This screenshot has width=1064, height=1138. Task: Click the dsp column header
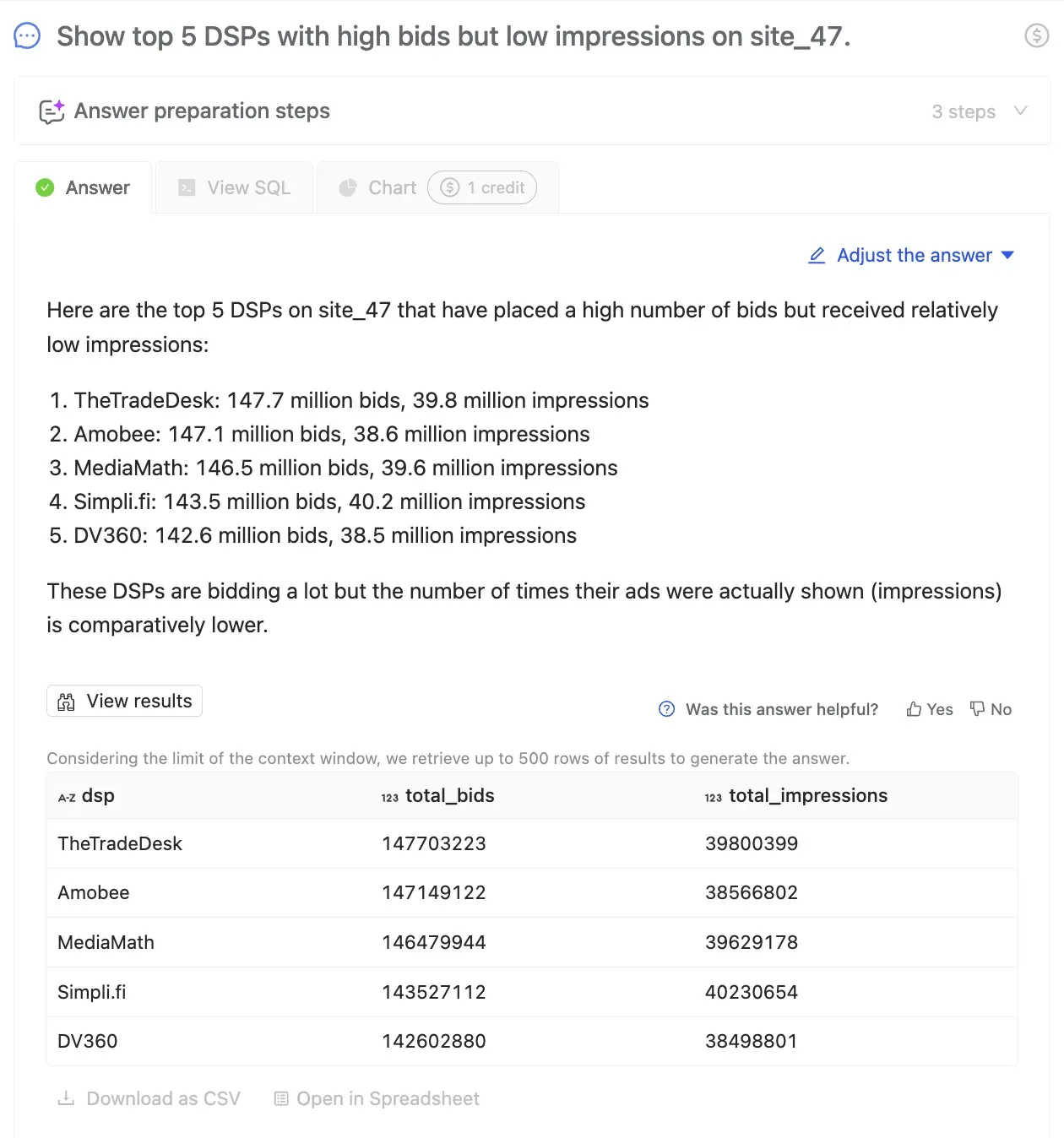pos(97,795)
